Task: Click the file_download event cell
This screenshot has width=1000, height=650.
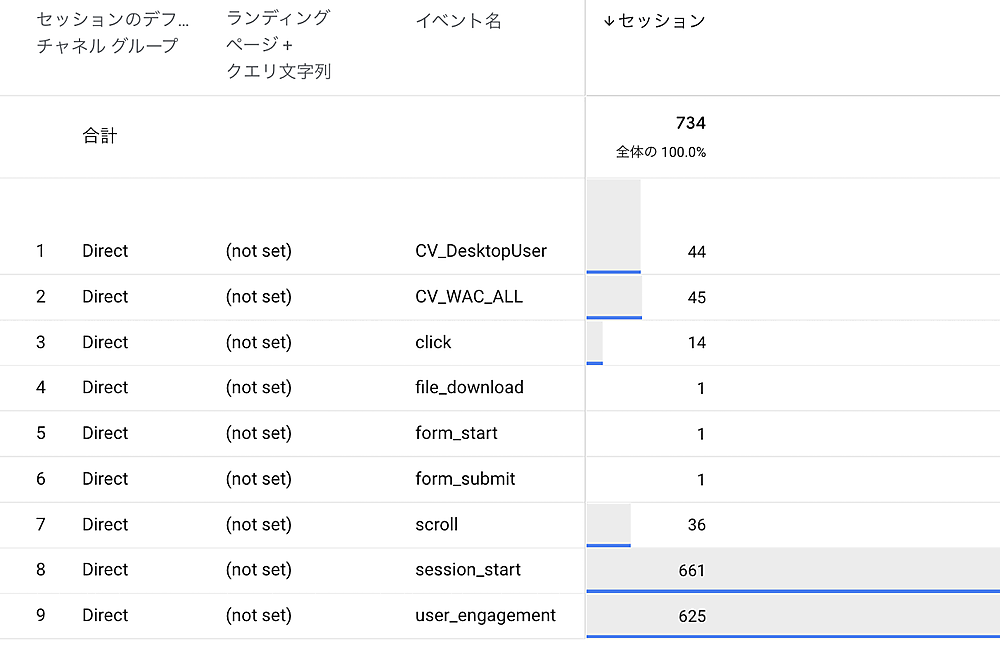Action: tap(469, 388)
